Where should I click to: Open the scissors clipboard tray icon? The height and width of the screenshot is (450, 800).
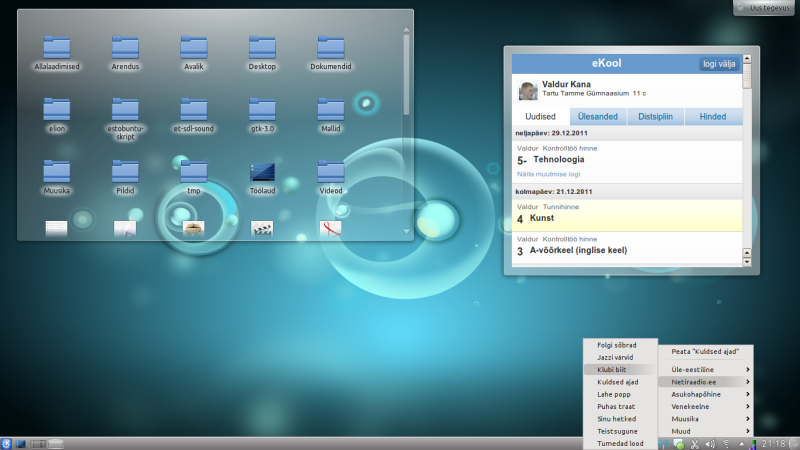tap(694, 444)
